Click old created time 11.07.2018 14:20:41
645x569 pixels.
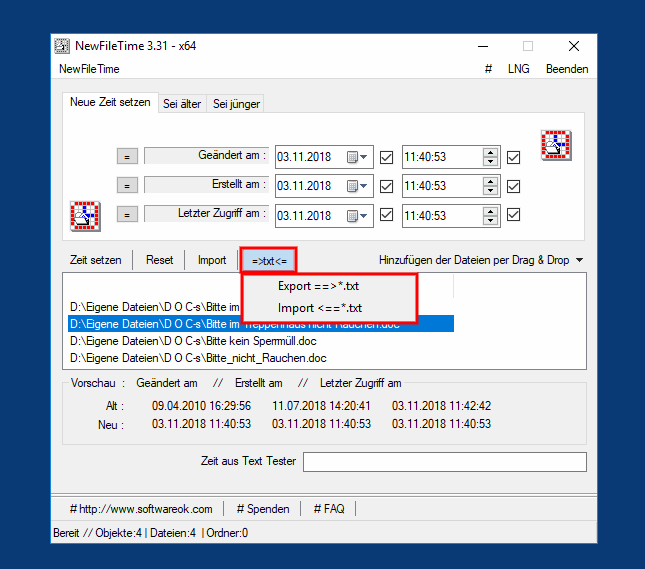click(321, 406)
